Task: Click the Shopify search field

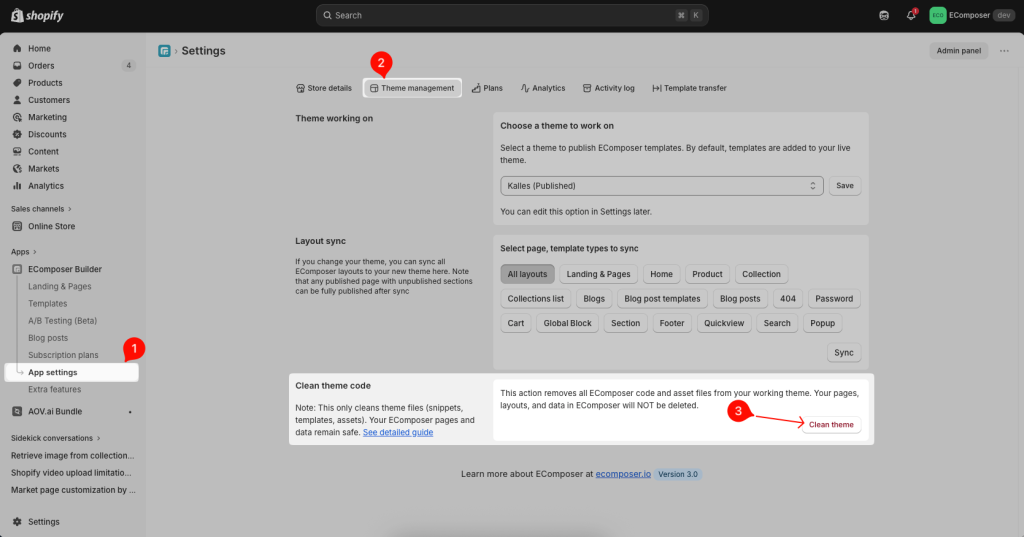Action: [512, 15]
